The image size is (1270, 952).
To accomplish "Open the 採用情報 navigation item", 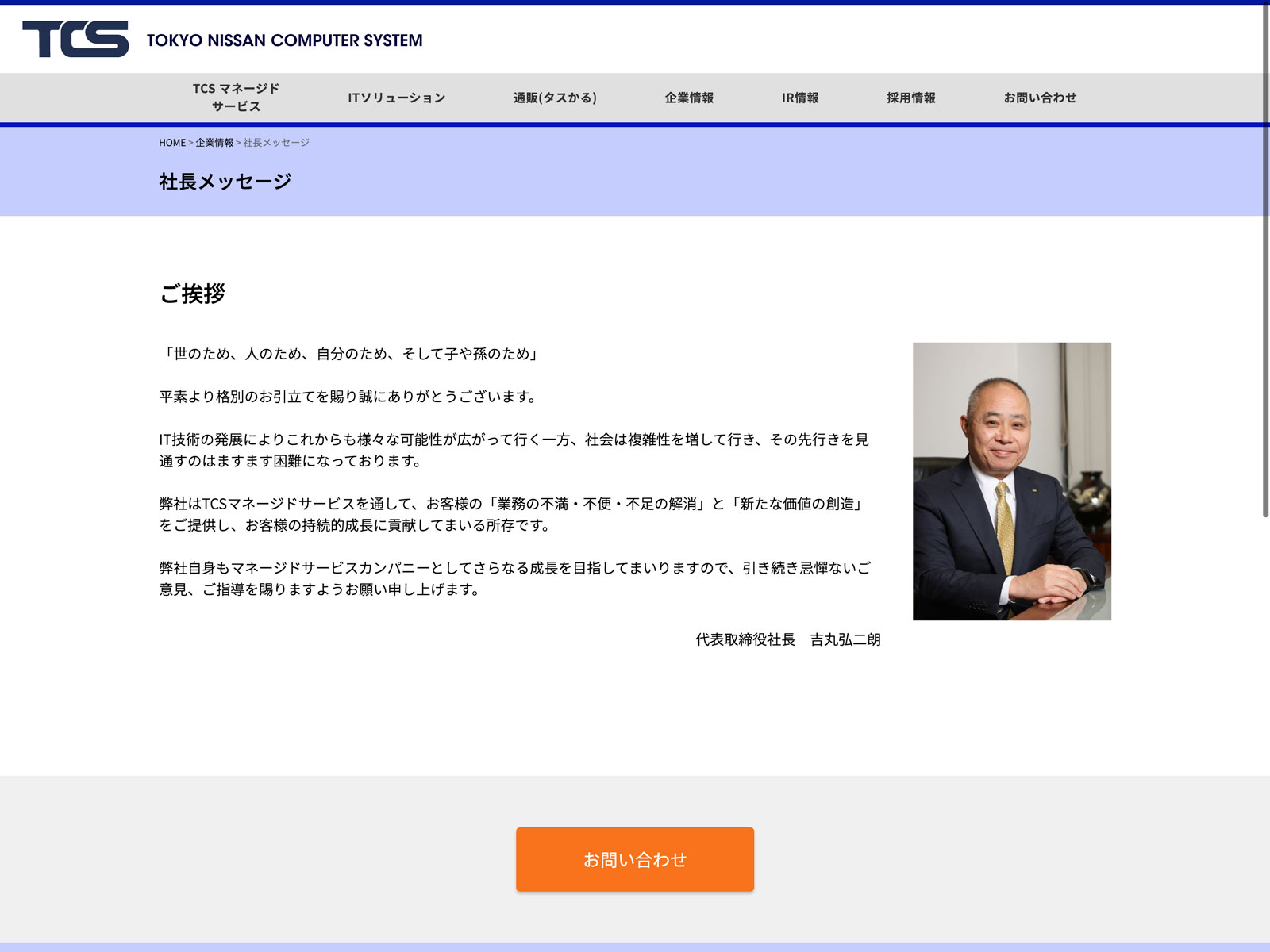I will pyautogui.click(x=911, y=98).
